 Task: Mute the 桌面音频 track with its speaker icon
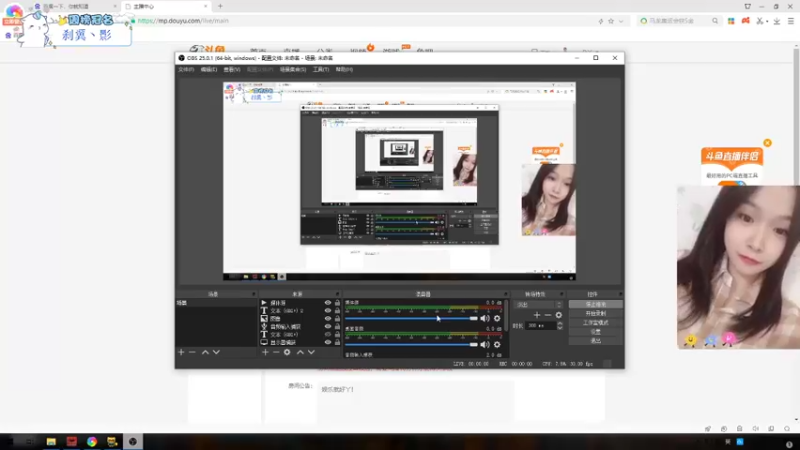click(485, 344)
